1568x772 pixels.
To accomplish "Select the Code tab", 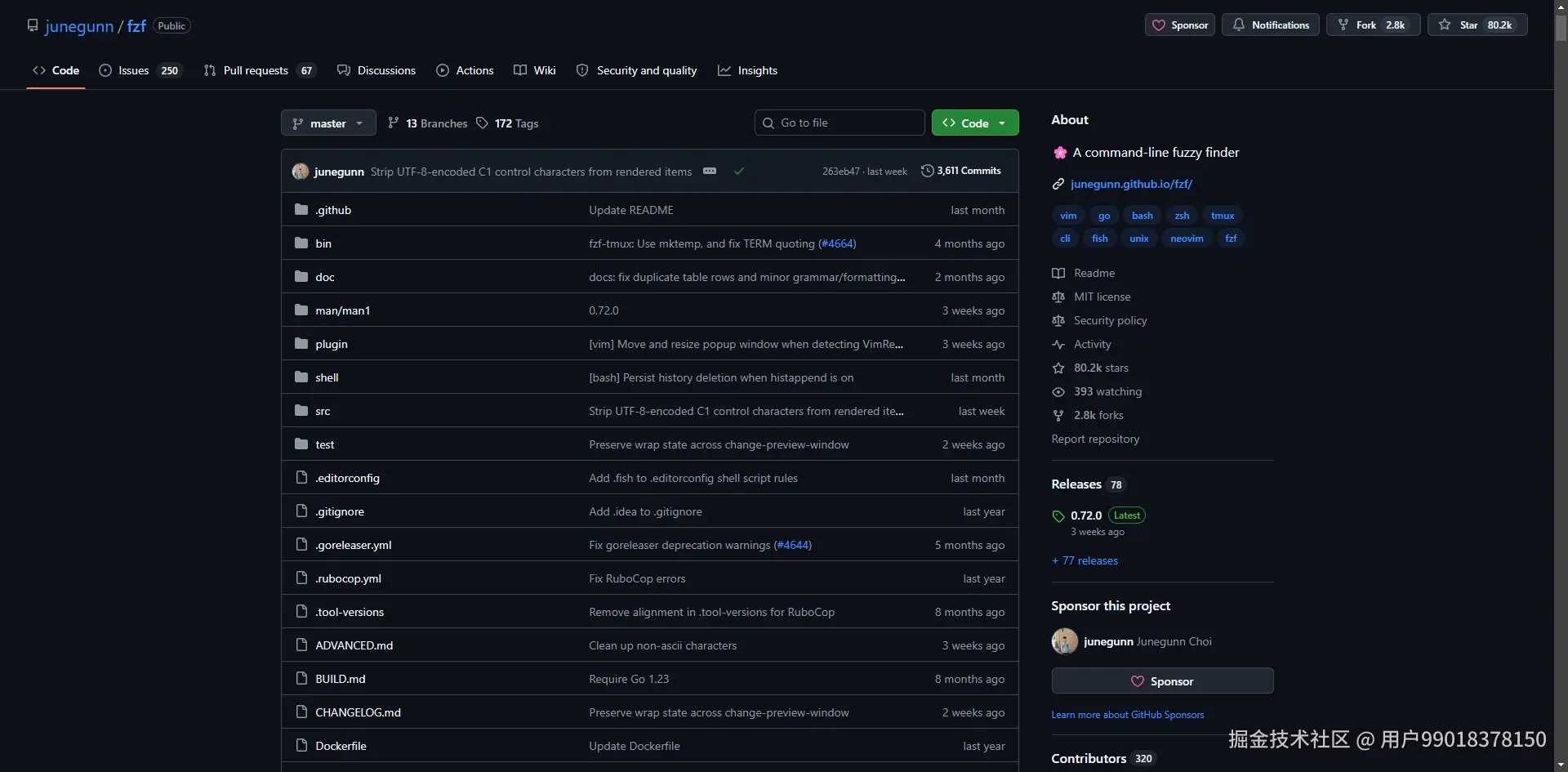I will (x=56, y=70).
